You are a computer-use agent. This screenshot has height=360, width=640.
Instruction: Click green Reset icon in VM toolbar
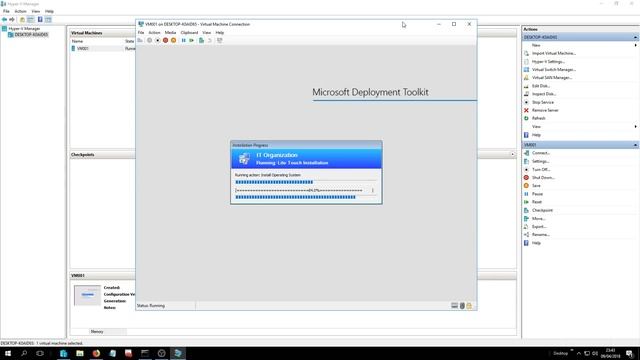click(x=191, y=40)
